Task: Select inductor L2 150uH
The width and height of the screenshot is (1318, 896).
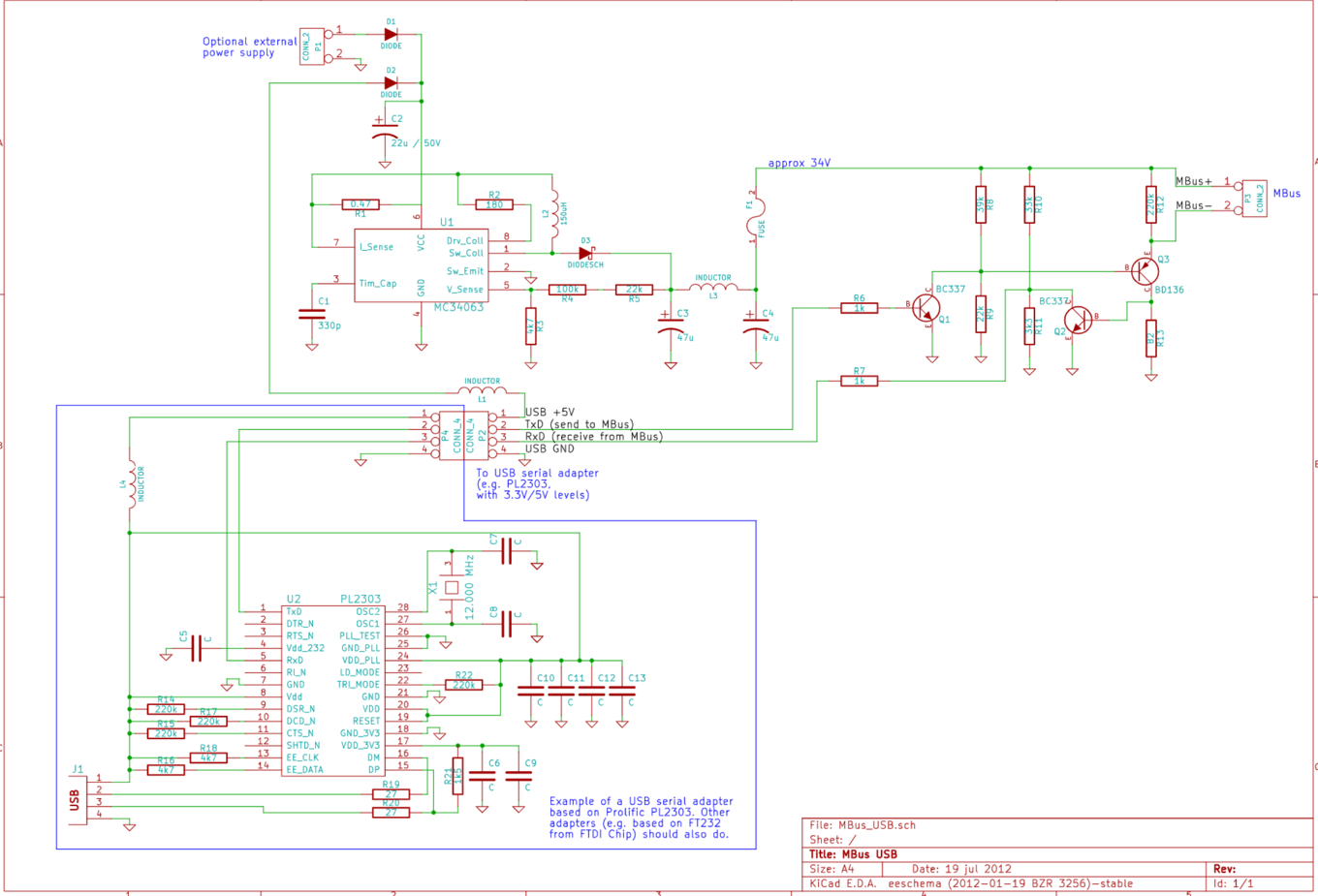Action: 554,214
